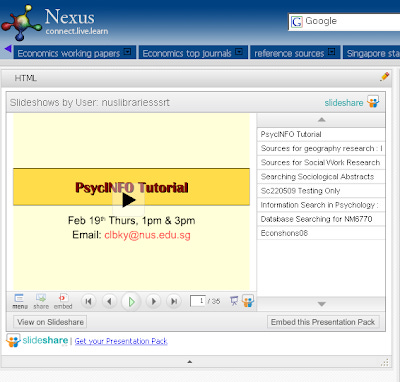Click the Google search engine icon
Viewport: 400px width, 382px height.
[296, 22]
